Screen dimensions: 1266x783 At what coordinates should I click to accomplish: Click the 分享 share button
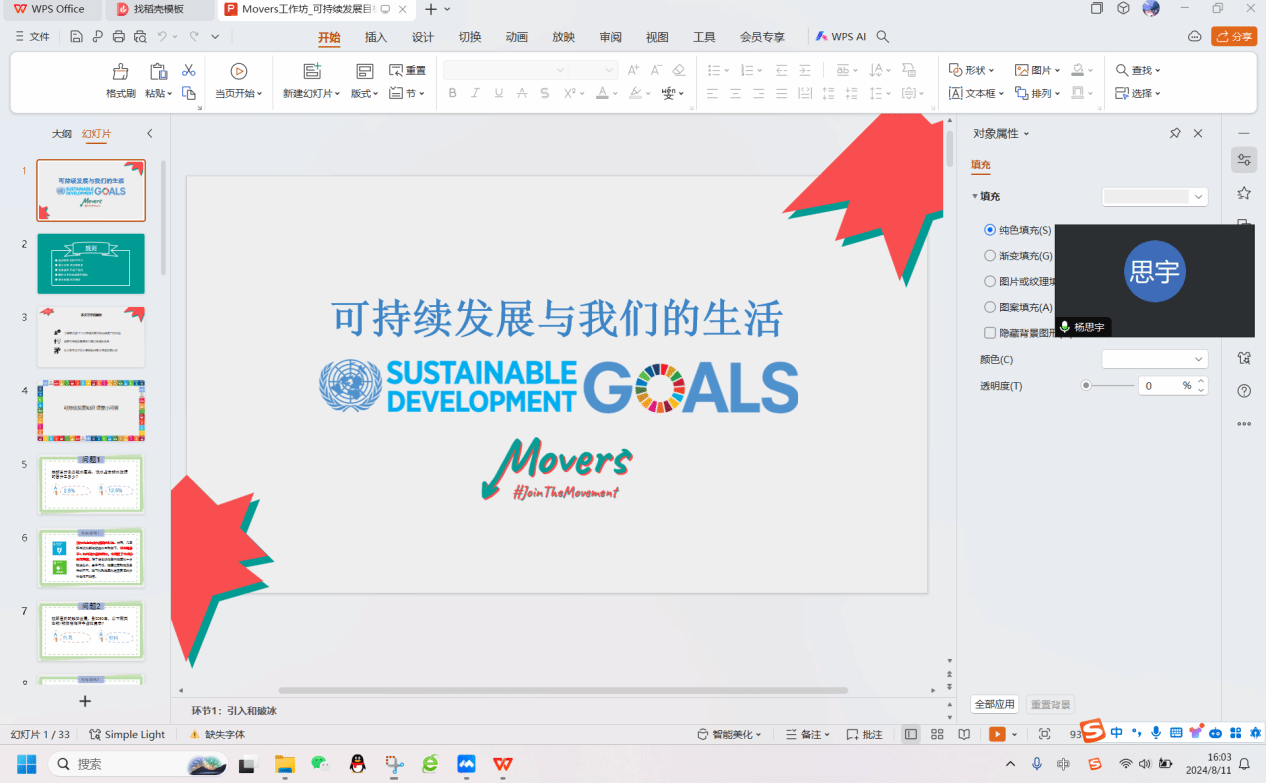[1234, 37]
